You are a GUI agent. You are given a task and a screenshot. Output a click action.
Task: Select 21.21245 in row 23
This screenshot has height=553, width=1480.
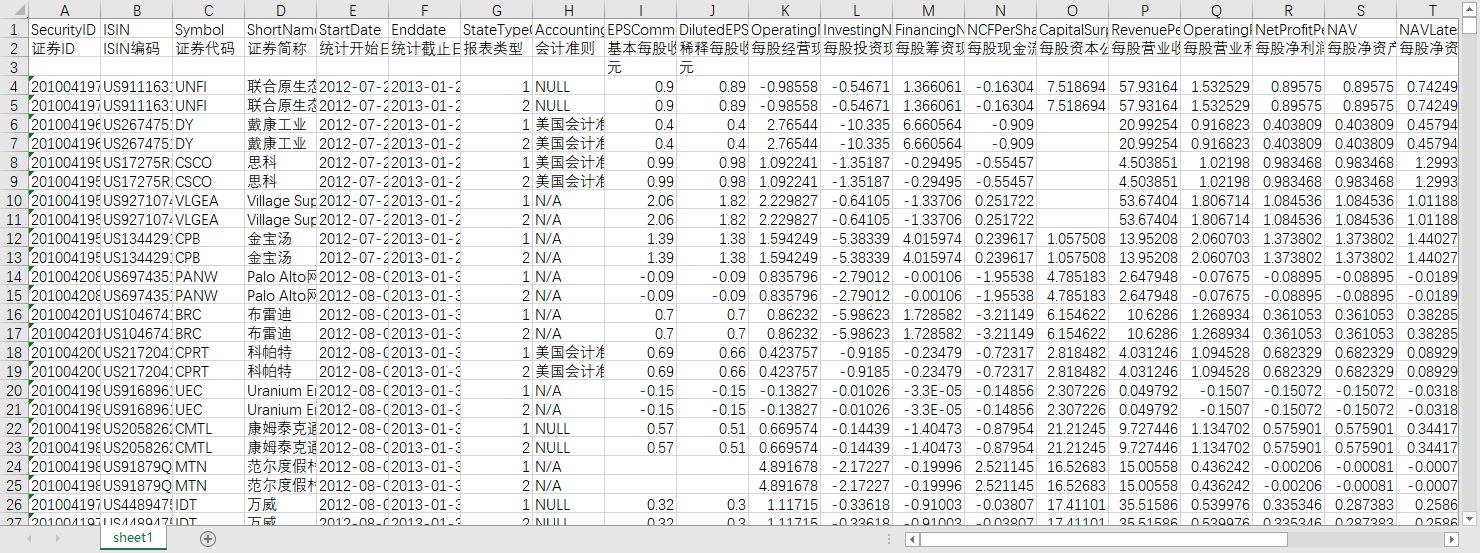pyautogui.click(x=1072, y=447)
